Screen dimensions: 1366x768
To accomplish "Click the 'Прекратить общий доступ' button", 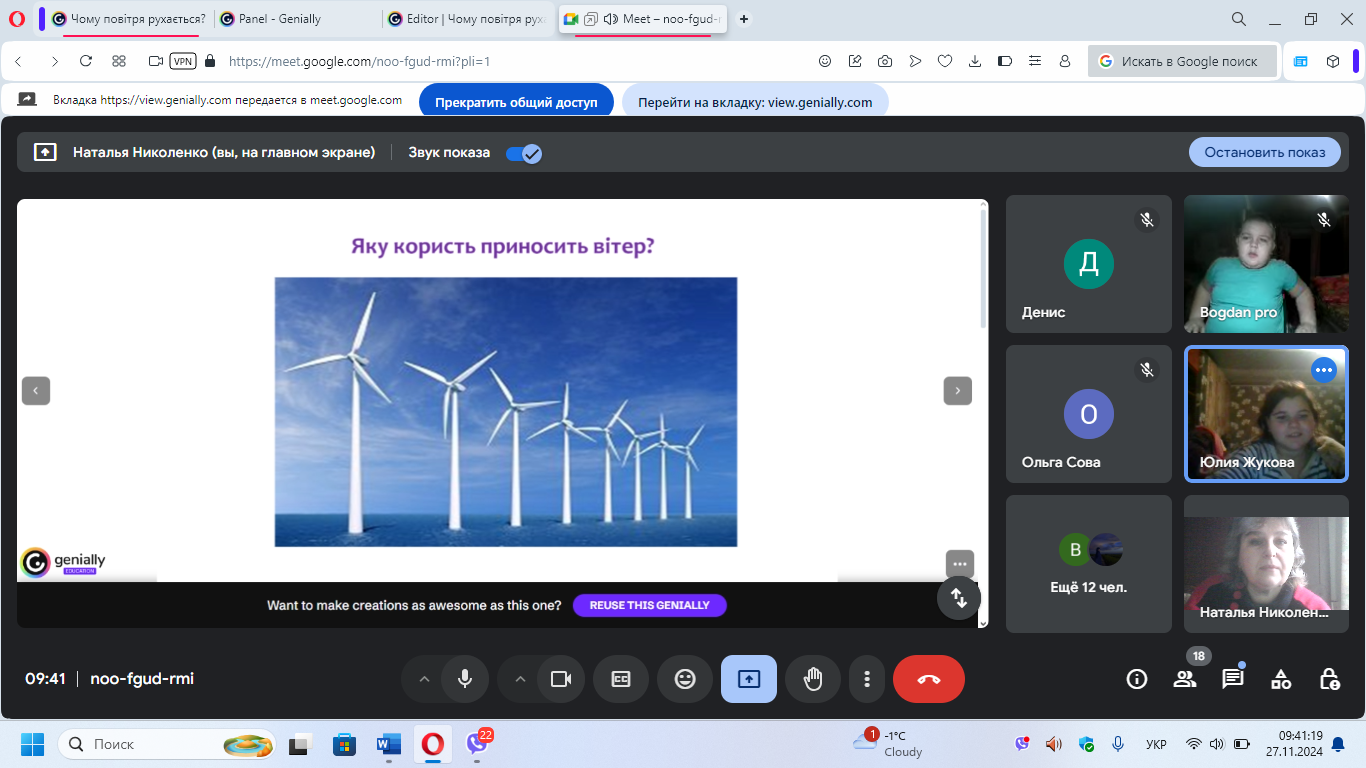I will pyautogui.click(x=516, y=102).
